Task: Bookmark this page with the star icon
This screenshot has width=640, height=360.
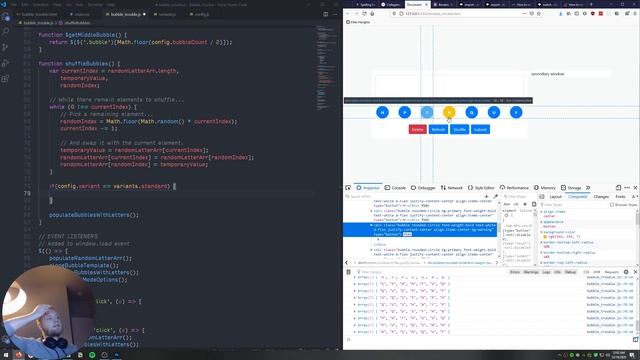Action: point(539,13)
